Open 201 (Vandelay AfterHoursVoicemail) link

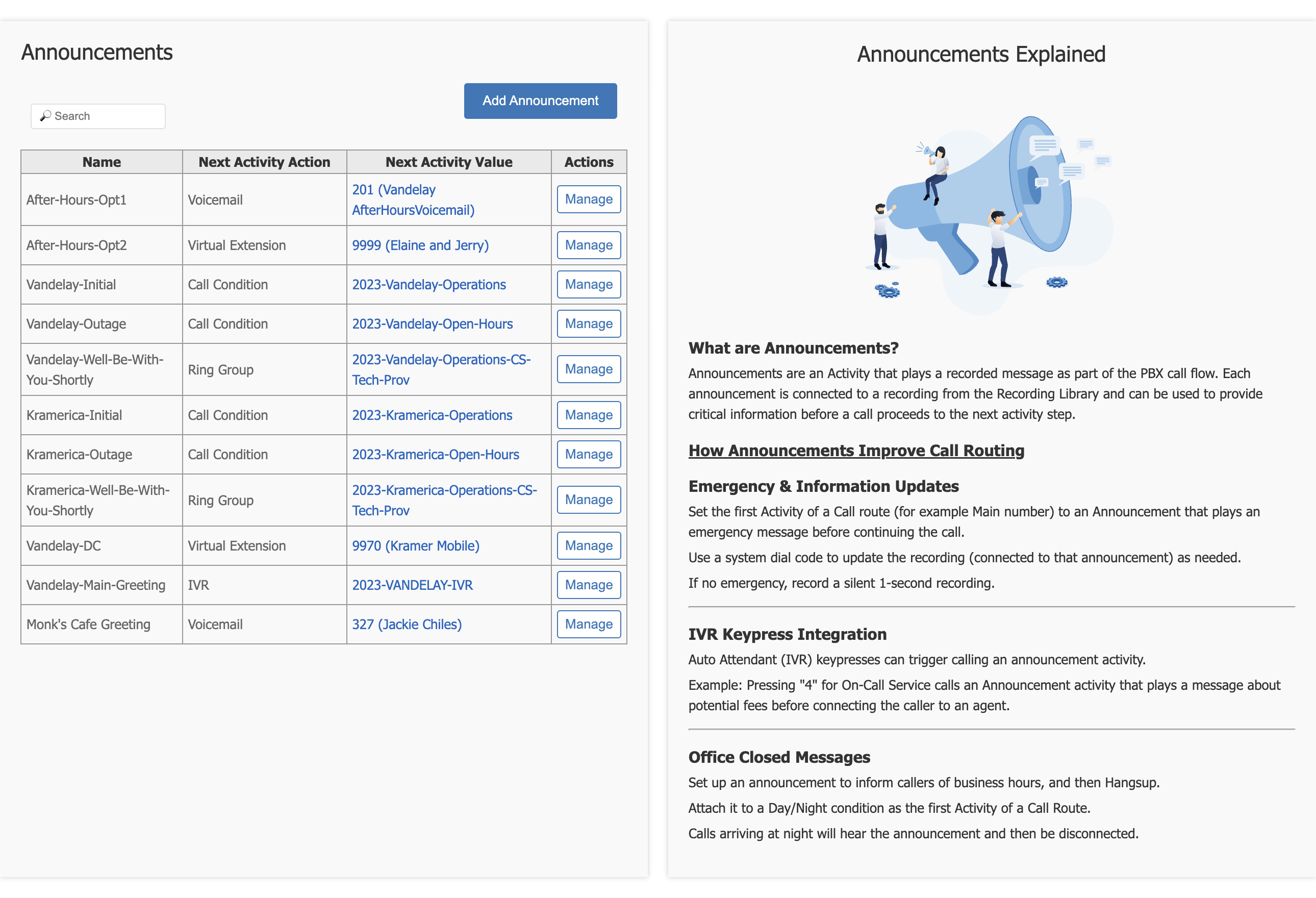click(x=413, y=200)
